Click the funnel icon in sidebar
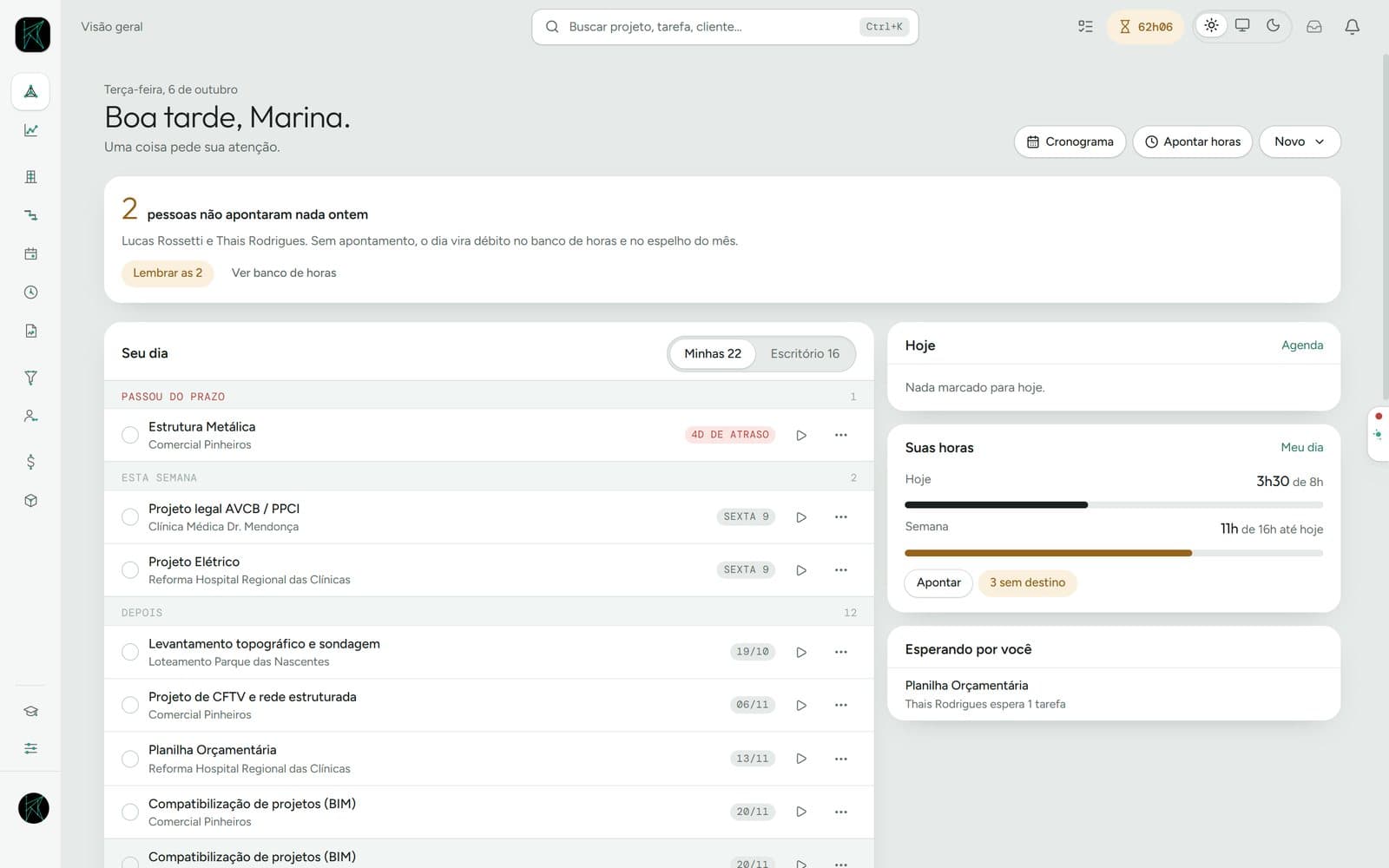 click(x=30, y=378)
